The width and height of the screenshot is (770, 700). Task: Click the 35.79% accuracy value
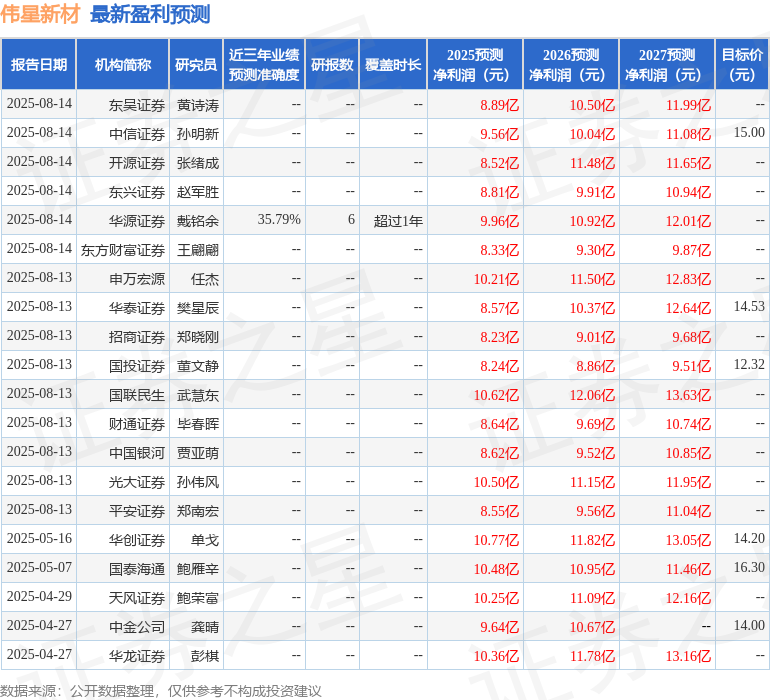(x=278, y=220)
